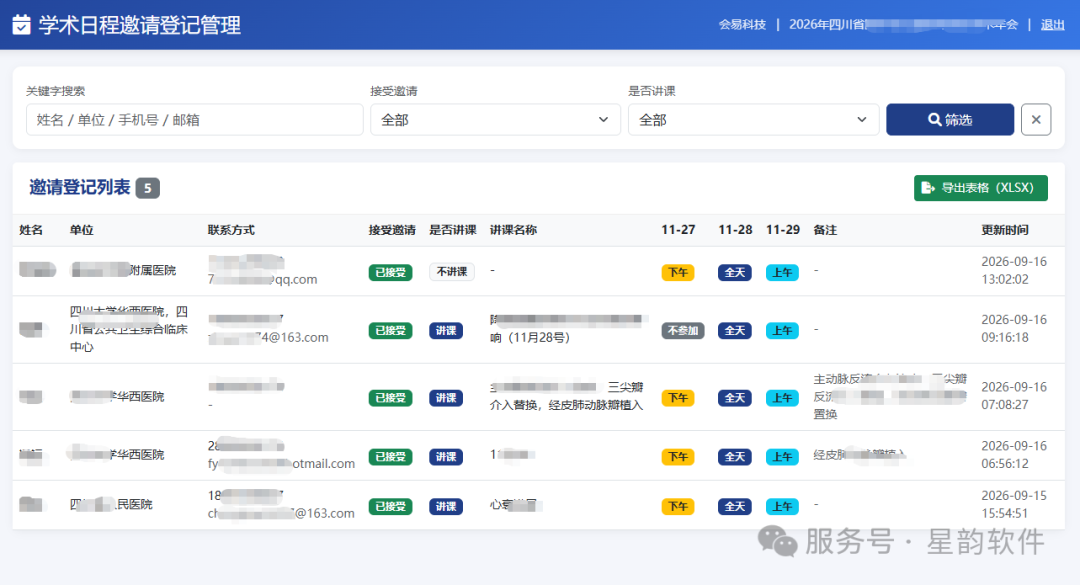This screenshot has height=585, width=1080.
Task: Open the 是否讲课 dropdown
Action: [754, 120]
